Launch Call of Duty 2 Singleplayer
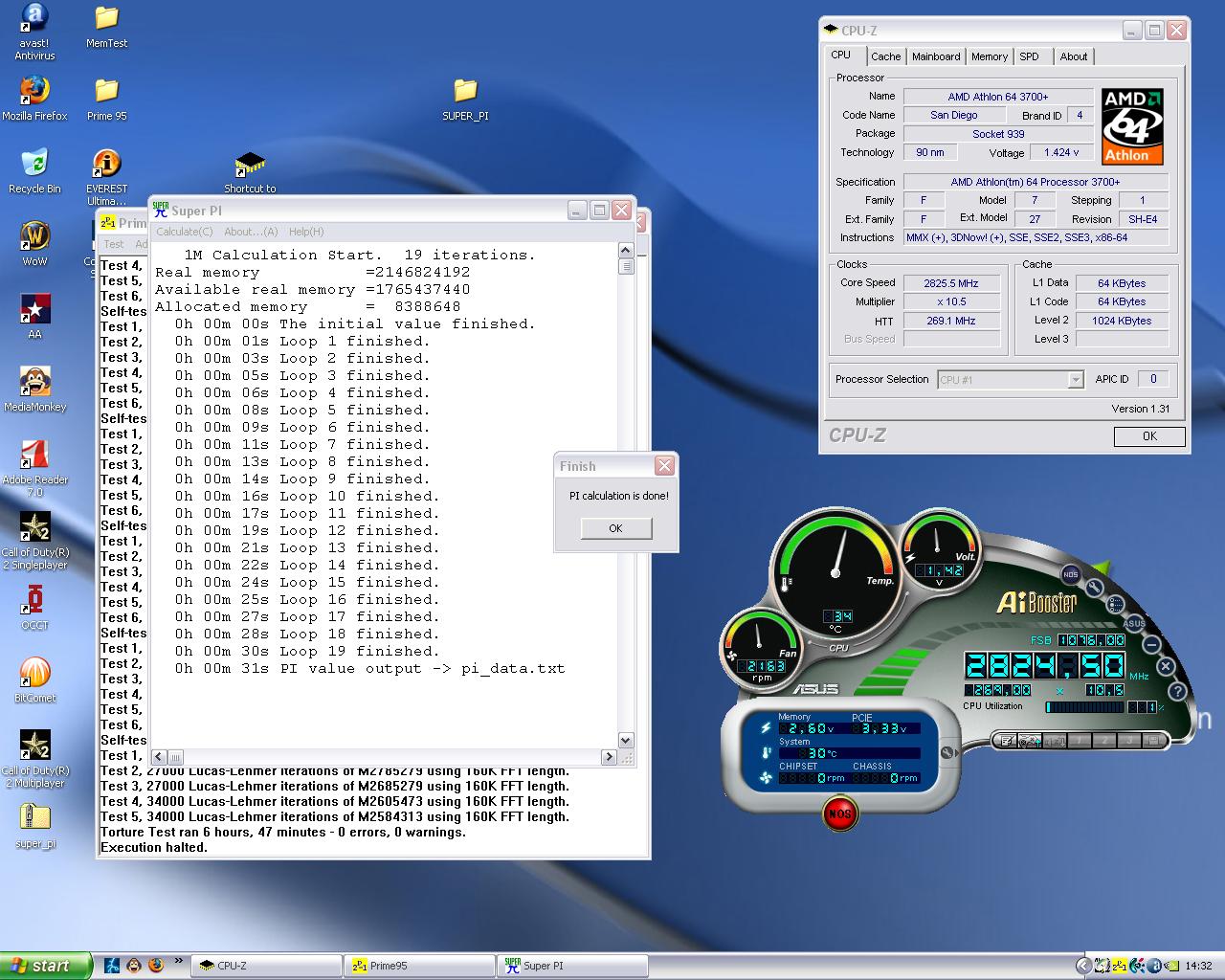The height and width of the screenshot is (980, 1225). click(34, 541)
